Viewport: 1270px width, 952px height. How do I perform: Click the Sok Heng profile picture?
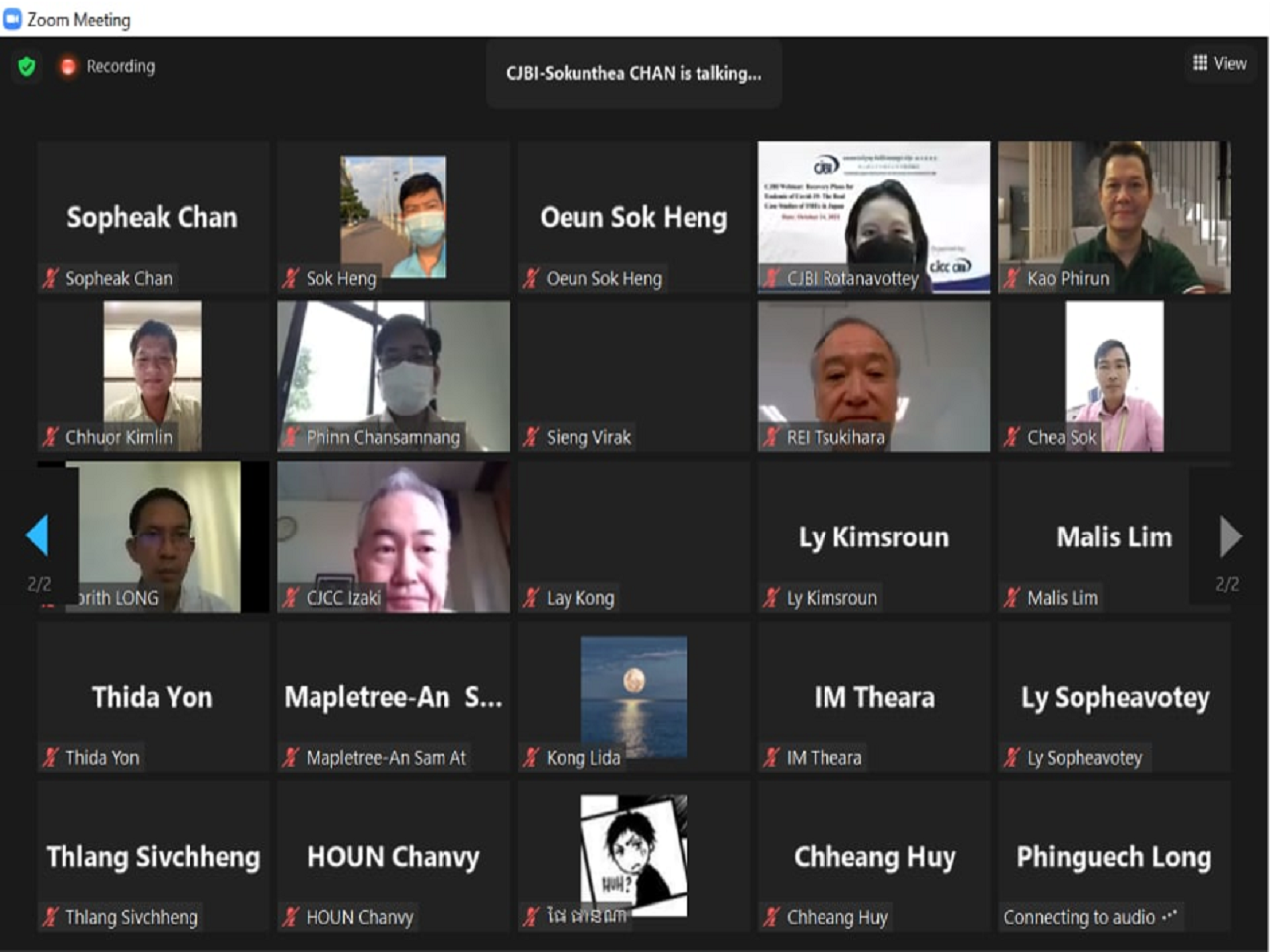tap(393, 215)
